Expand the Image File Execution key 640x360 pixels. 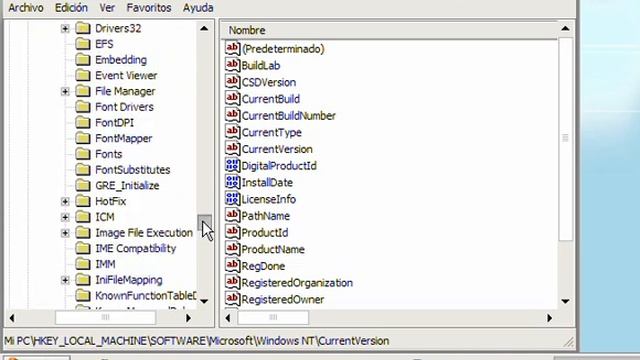click(x=65, y=233)
